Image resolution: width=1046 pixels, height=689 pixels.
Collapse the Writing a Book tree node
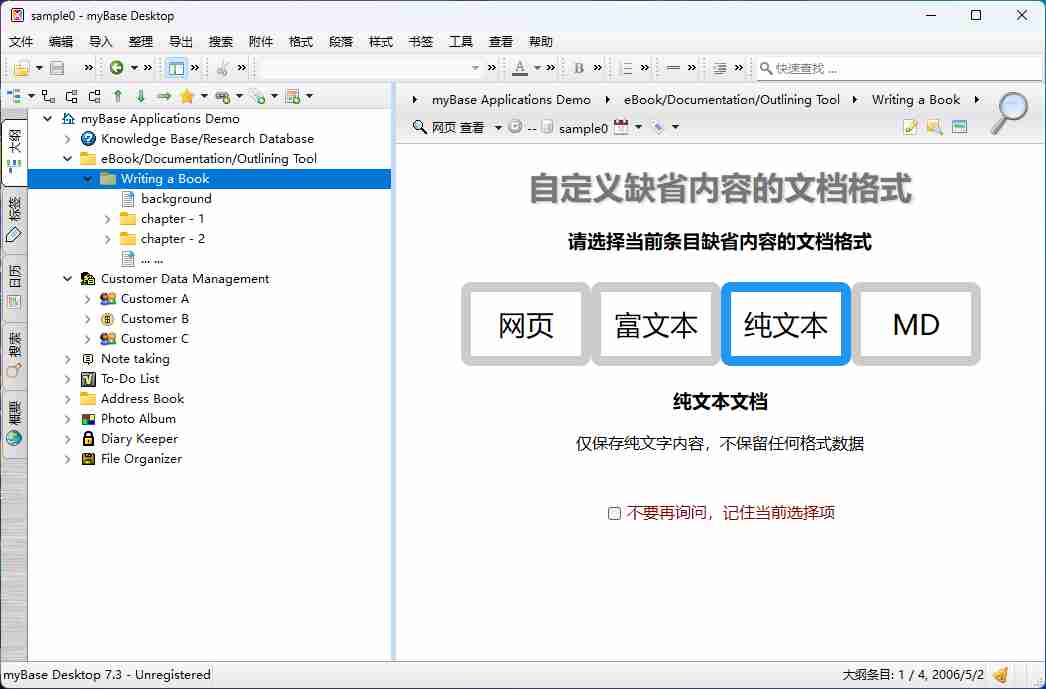click(88, 179)
